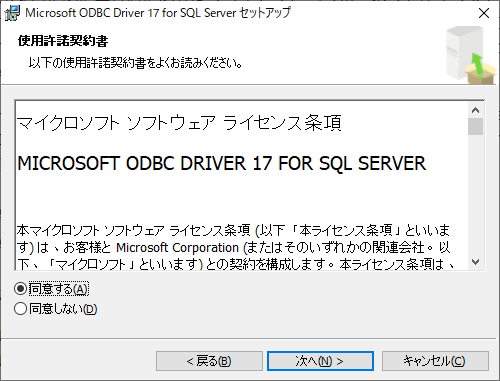
Task: Click the setup box graphic in header
Action: click(470, 55)
